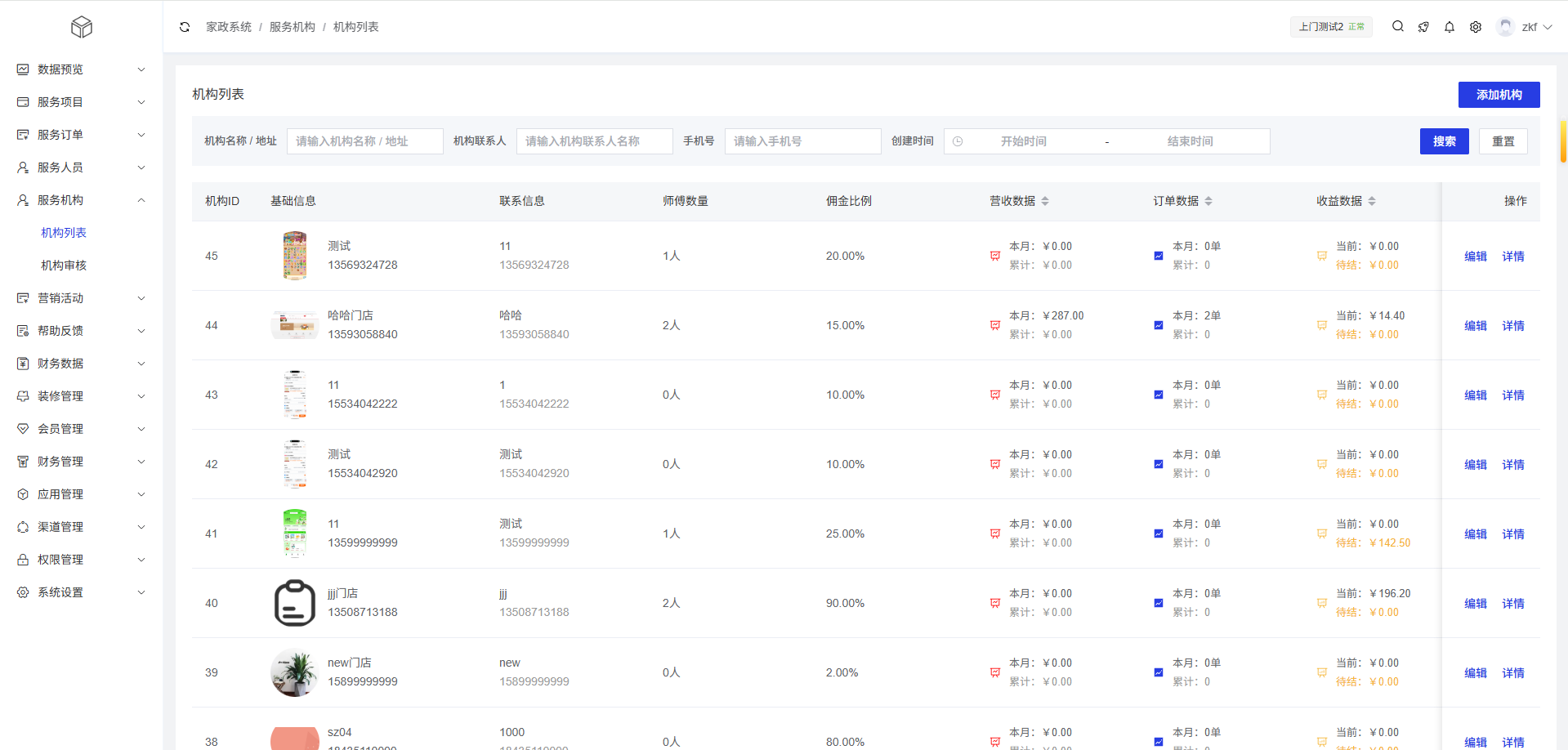Click the rocket icon in top bar
This screenshot has height=750, width=1568.
point(1423,27)
